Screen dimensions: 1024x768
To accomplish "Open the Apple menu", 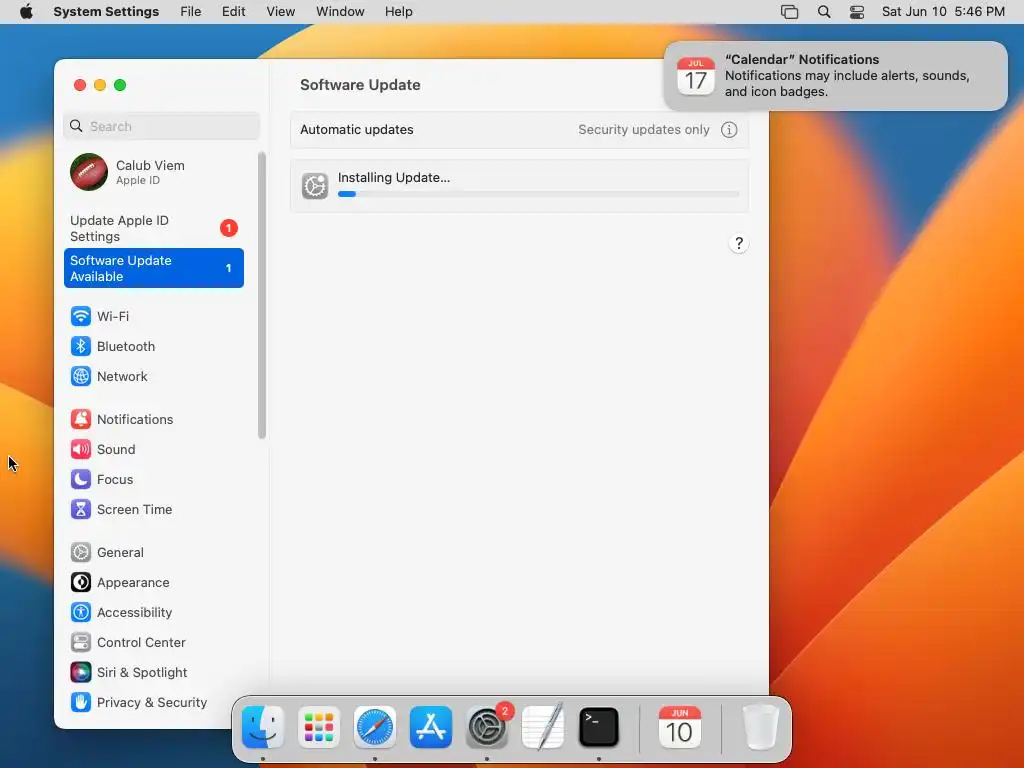I will coord(26,12).
